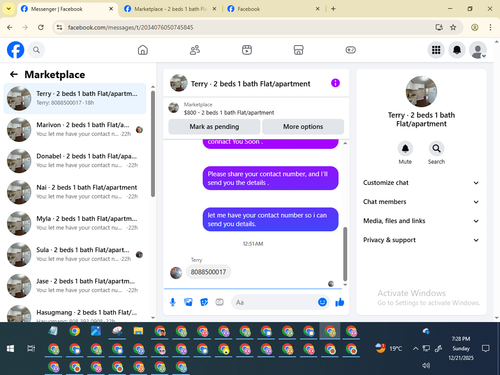500x375 pixels.
Task: Open Windows Start menu
Action: (x=10, y=349)
